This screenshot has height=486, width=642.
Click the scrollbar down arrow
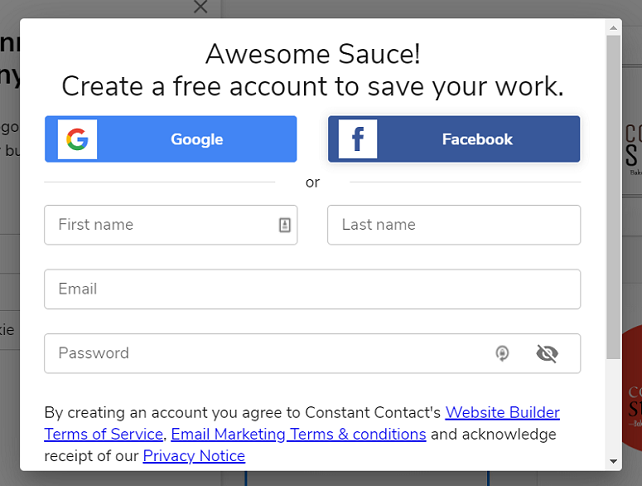(614, 461)
